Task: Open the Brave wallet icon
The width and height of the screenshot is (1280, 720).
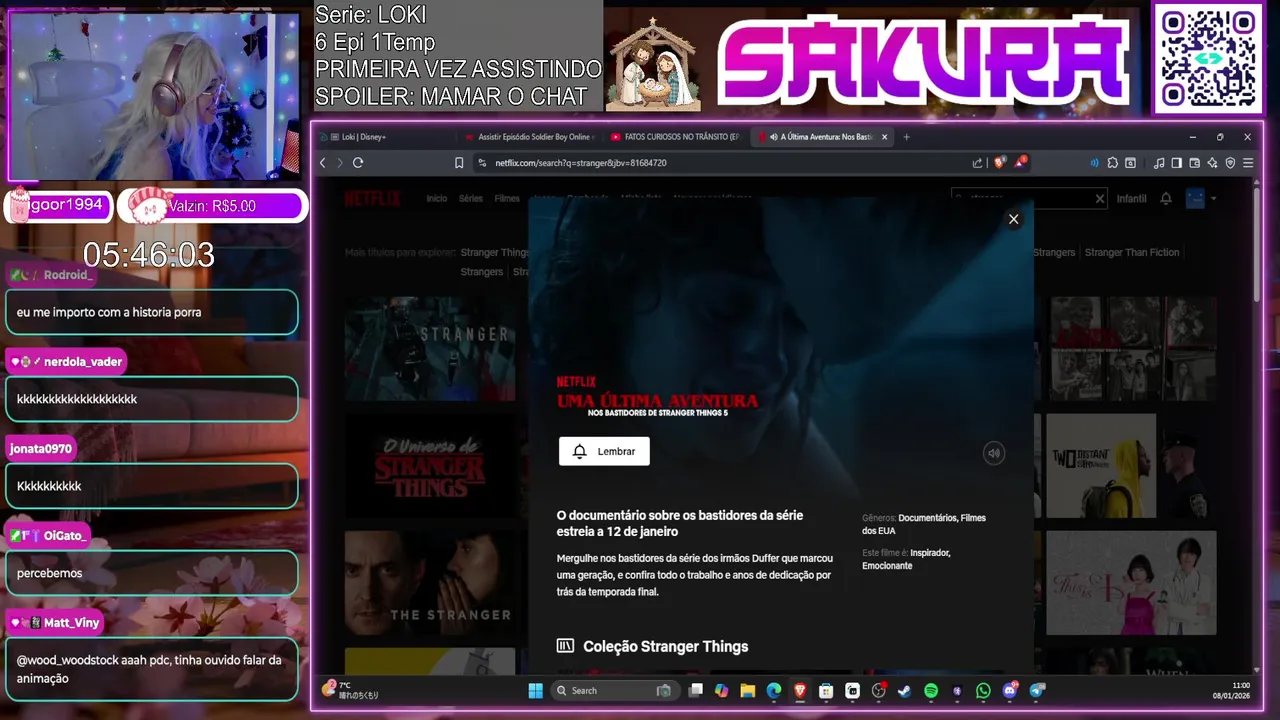Action: tap(1194, 163)
